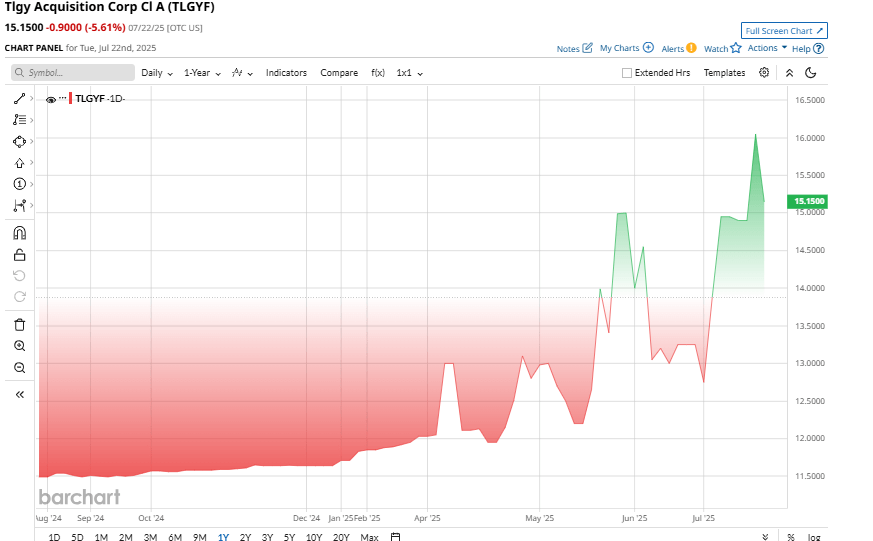
Task: Select the 6M time range
Action: point(175,537)
